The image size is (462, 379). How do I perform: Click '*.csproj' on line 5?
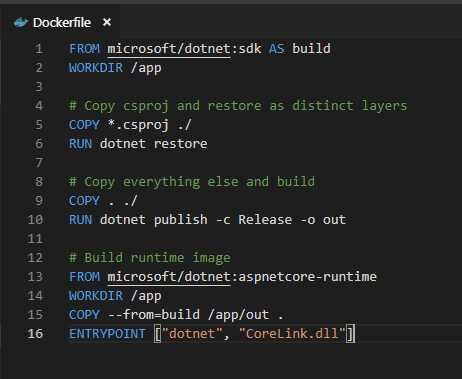(138, 125)
